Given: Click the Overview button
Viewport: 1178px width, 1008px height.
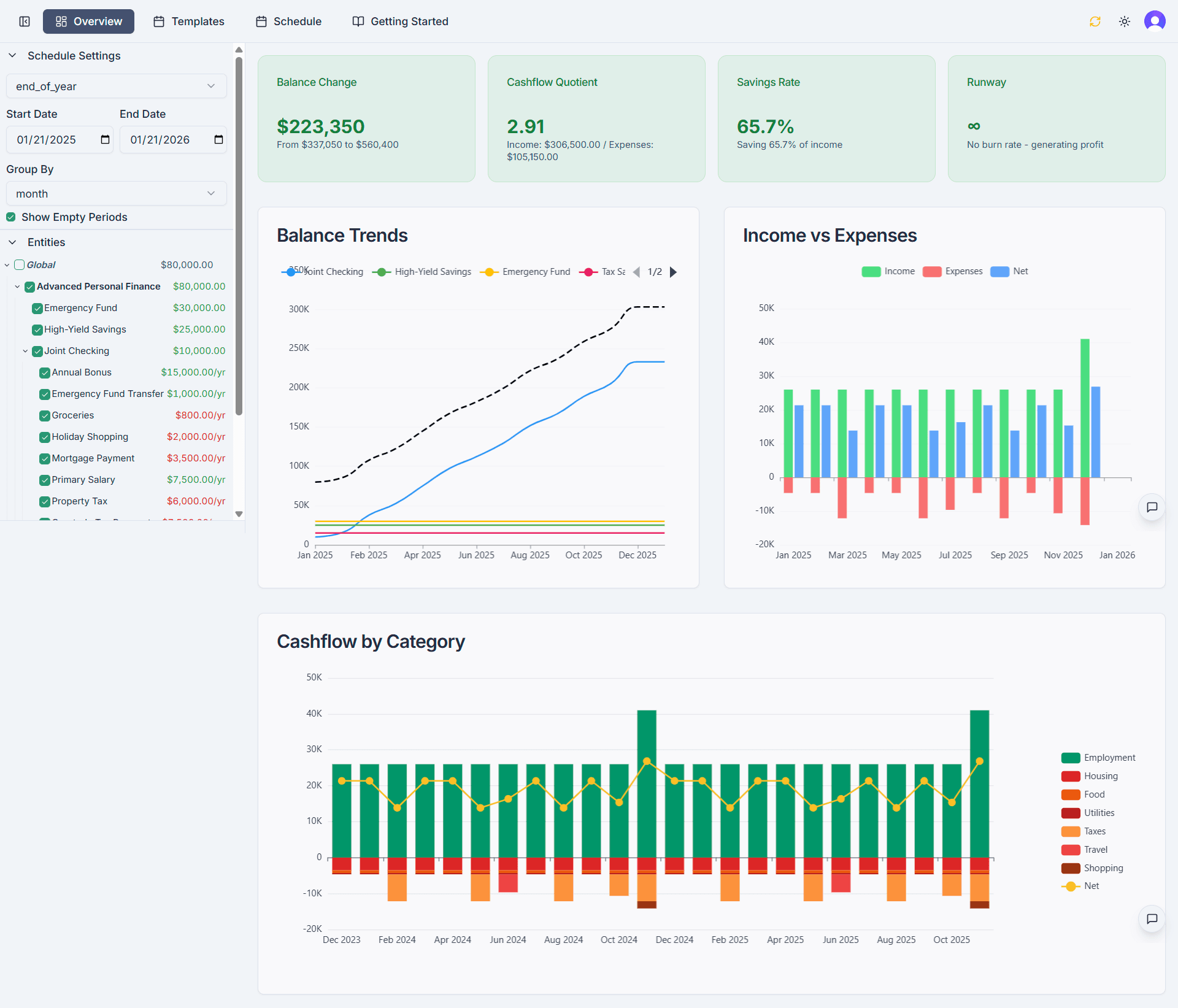Looking at the screenshot, I should [x=88, y=21].
